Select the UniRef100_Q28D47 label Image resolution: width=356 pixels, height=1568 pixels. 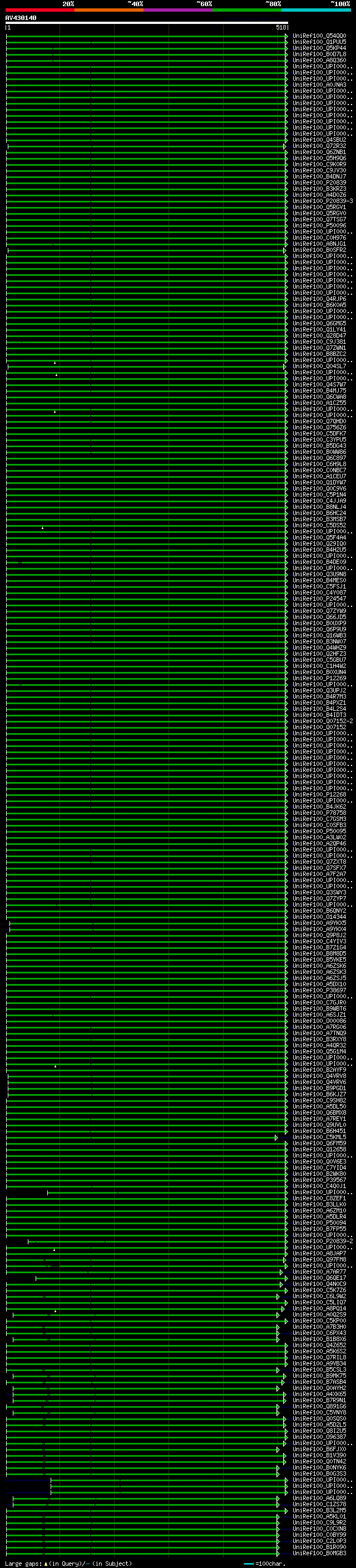click(x=319, y=335)
